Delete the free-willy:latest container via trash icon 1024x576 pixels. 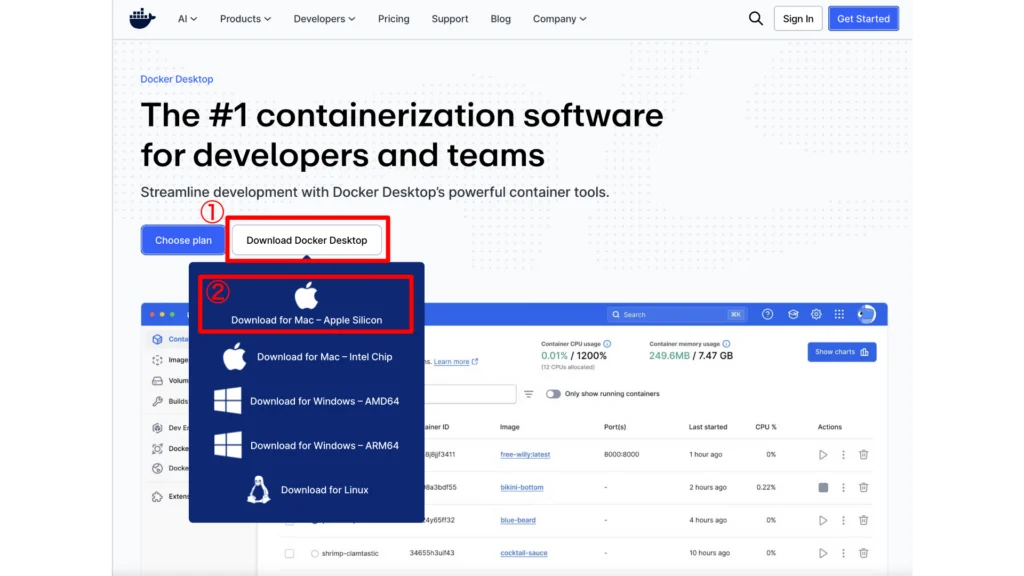[863, 455]
